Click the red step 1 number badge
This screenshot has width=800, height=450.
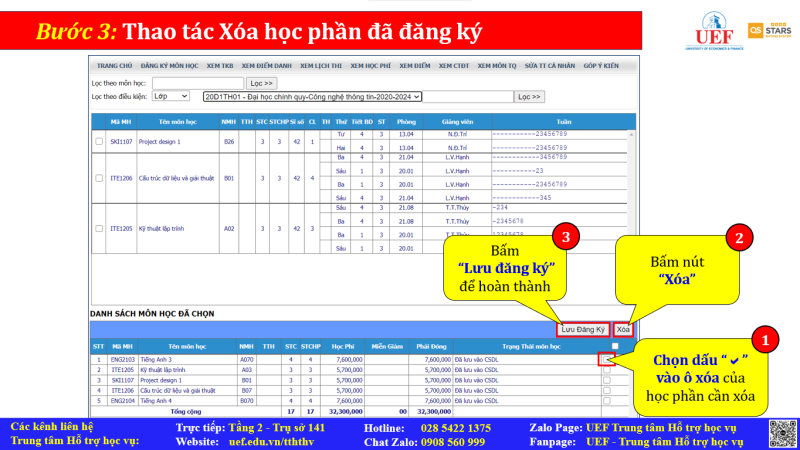[766, 341]
